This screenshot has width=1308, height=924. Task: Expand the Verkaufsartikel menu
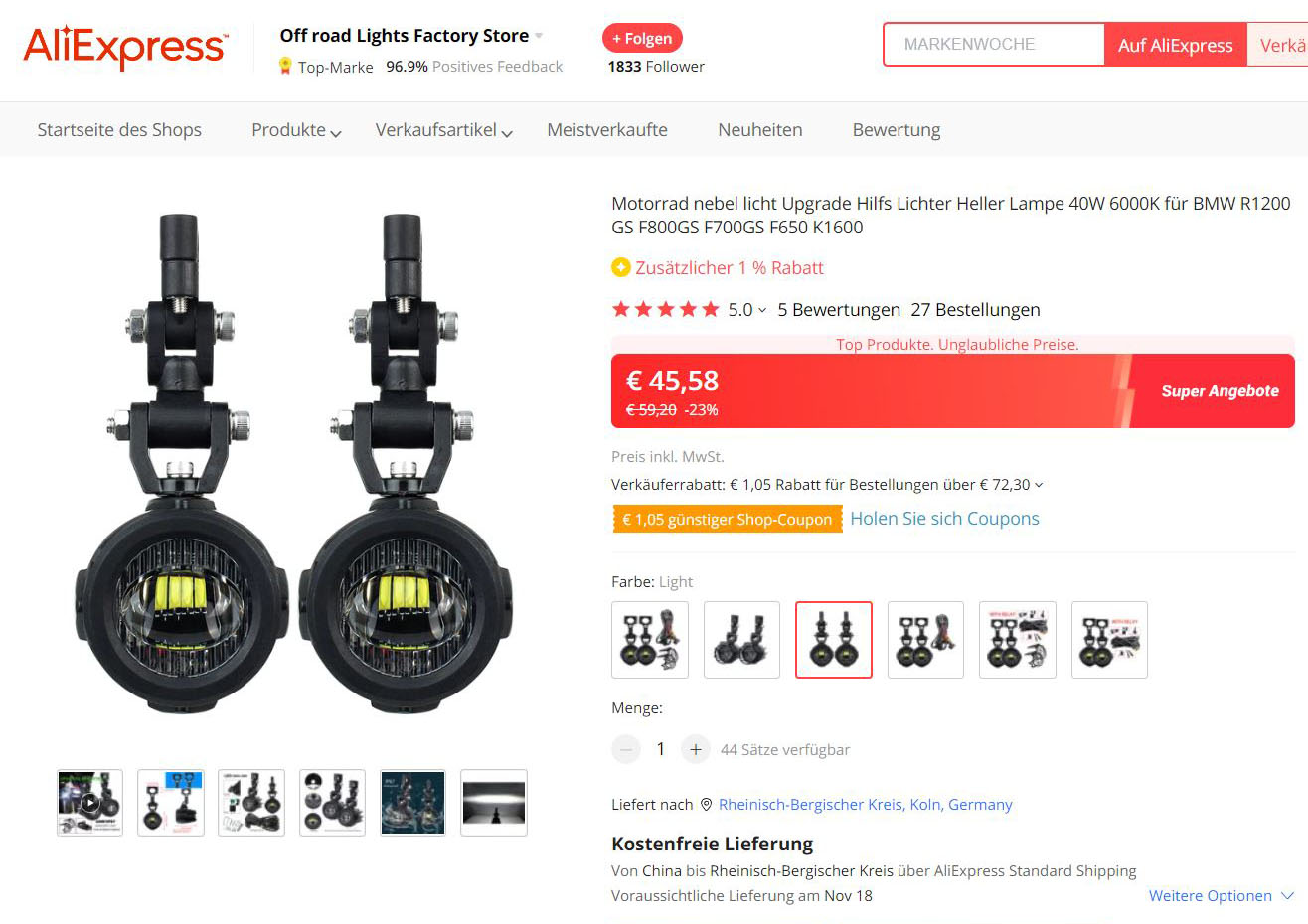pos(443,130)
